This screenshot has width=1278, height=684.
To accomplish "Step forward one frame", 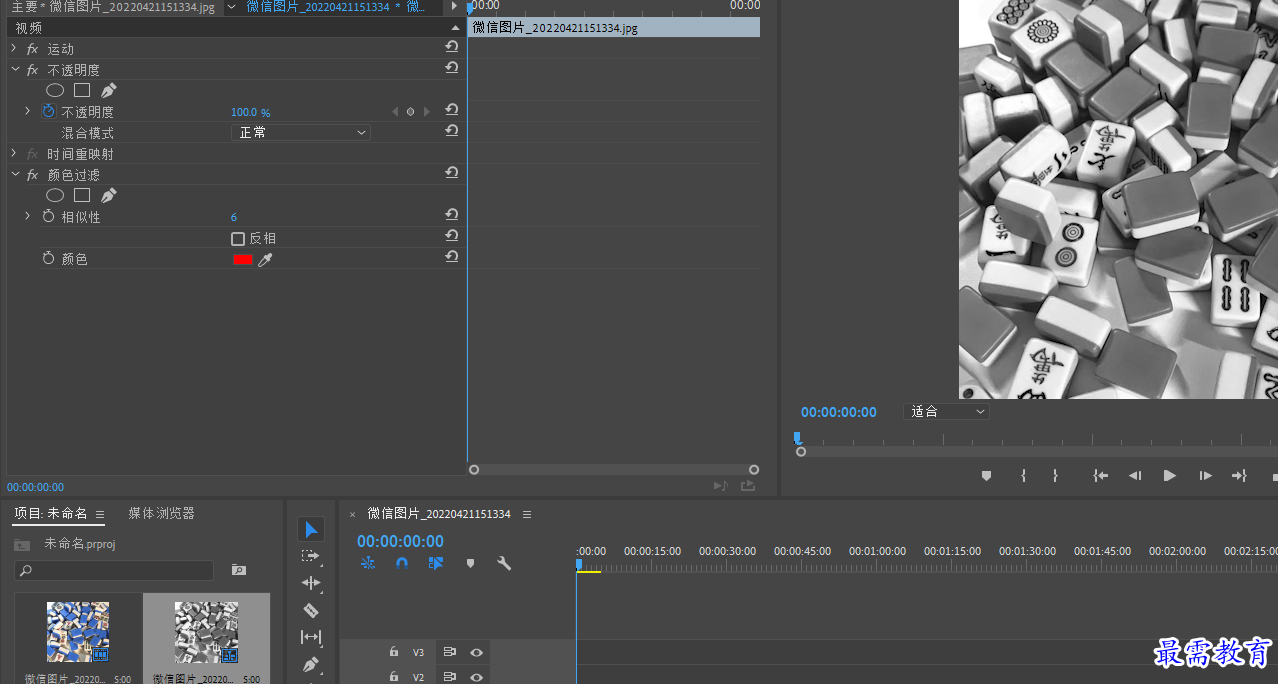I will pos(1205,476).
